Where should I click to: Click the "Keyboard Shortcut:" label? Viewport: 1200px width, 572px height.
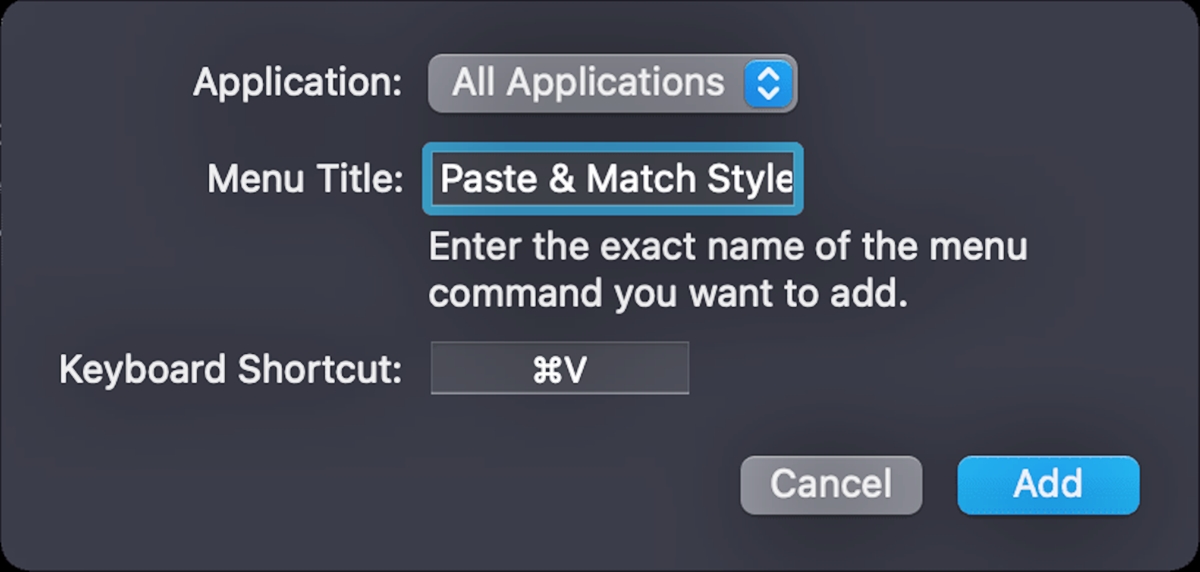(230, 370)
